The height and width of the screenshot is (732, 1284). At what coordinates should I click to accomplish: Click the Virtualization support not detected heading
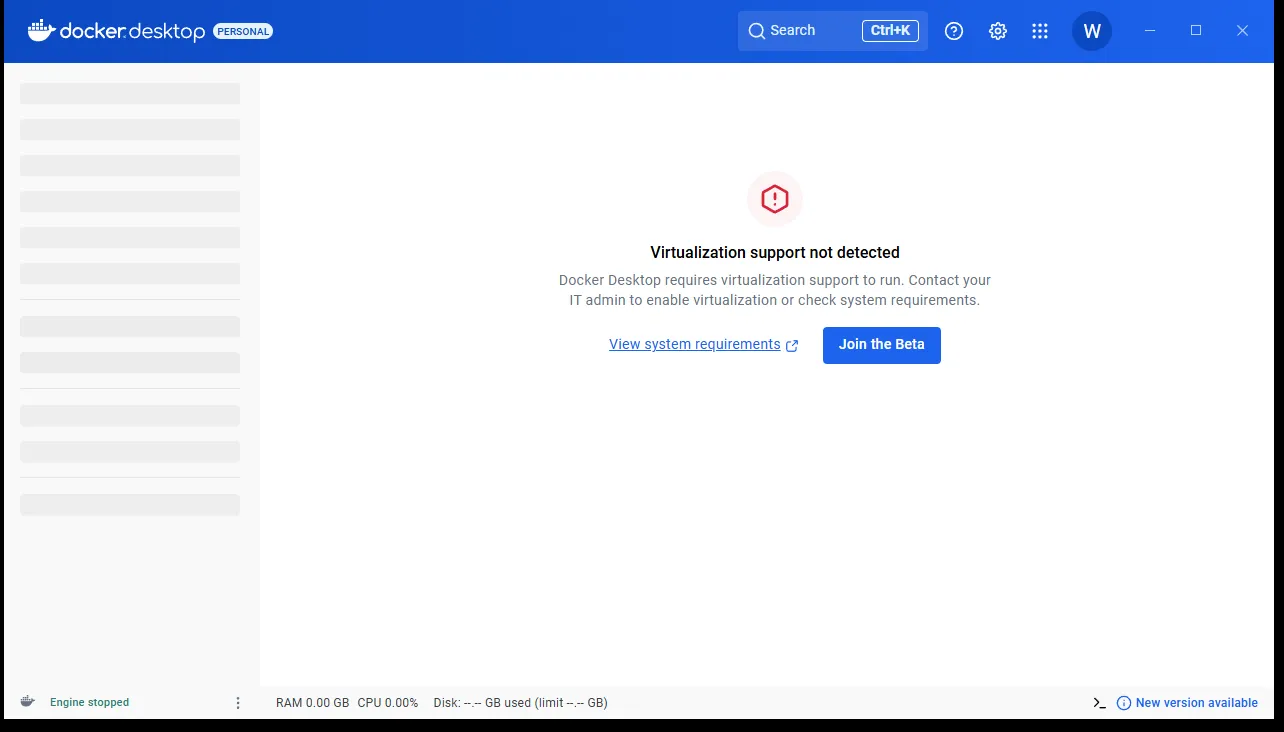(x=775, y=253)
